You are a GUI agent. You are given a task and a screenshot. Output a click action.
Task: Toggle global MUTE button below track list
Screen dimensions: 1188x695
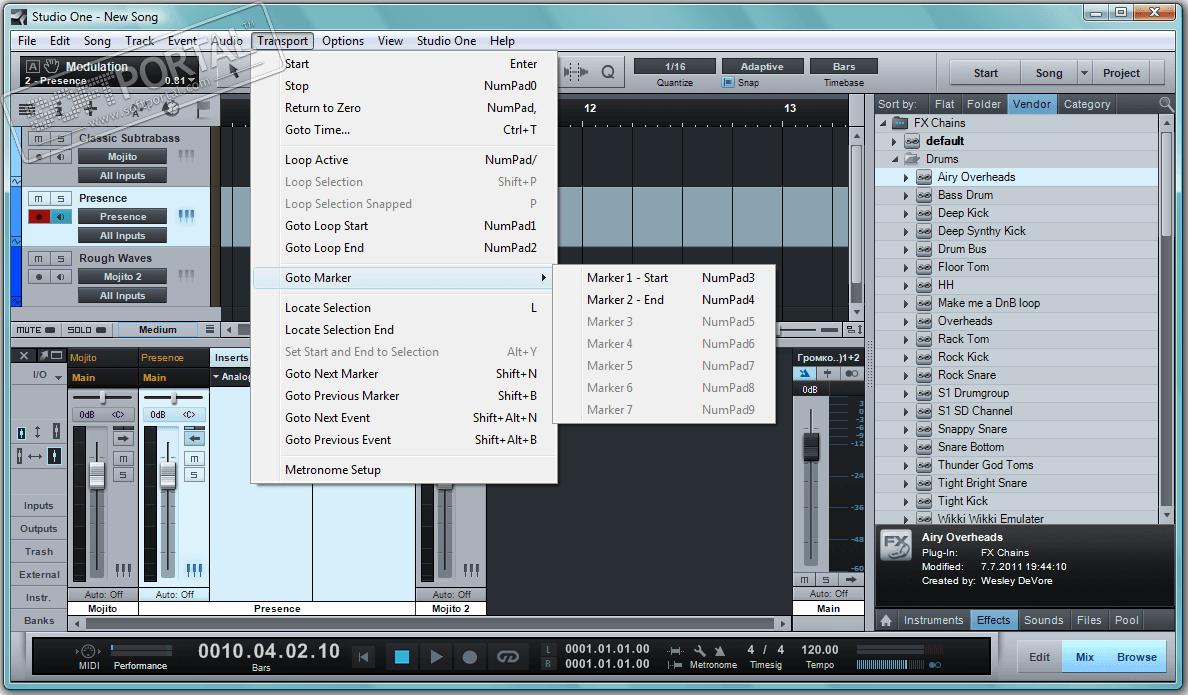click(36, 330)
